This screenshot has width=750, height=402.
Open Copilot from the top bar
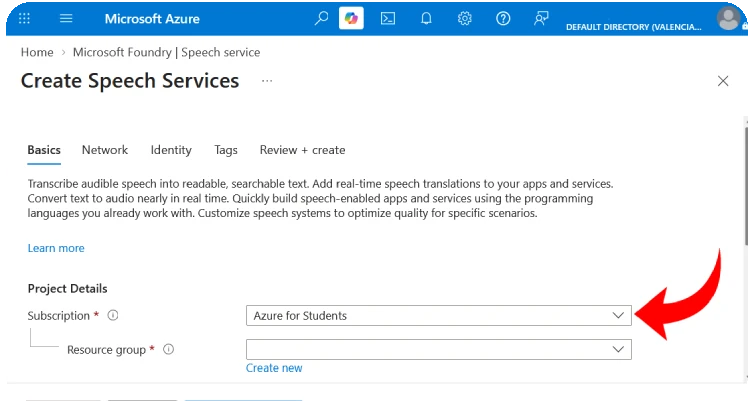pyautogui.click(x=351, y=18)
